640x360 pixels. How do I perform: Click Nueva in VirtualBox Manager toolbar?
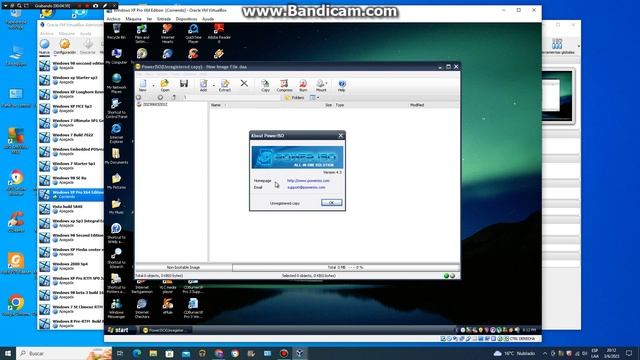point(44,46)
